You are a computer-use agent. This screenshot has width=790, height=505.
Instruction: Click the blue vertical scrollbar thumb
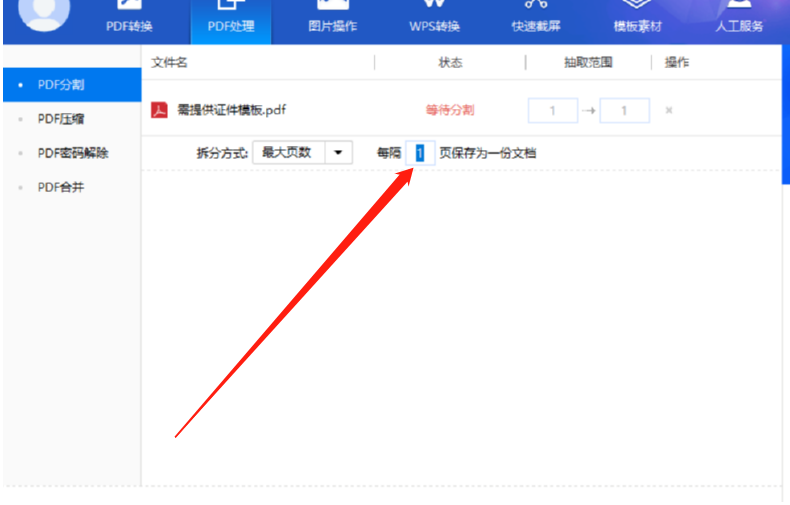click(786, 114)
